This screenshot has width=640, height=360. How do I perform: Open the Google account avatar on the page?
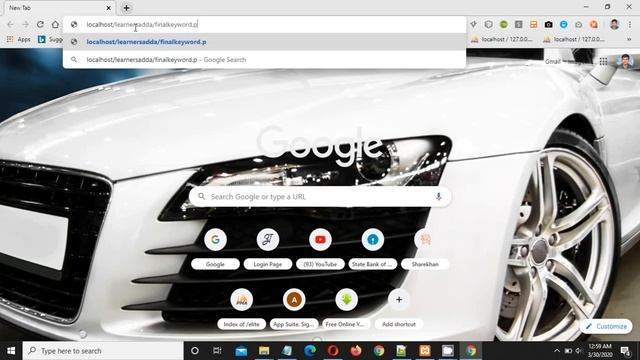[625, 61]
